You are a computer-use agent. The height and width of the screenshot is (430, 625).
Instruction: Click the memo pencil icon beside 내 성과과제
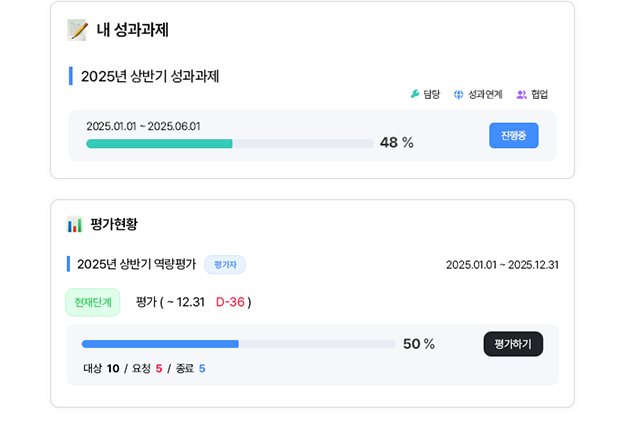(x=77, y=29)
